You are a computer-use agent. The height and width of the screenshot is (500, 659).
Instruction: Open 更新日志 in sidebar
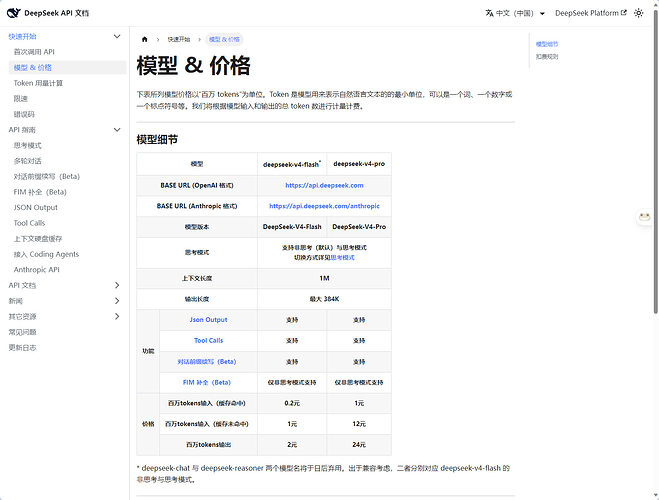pos(22,347)
